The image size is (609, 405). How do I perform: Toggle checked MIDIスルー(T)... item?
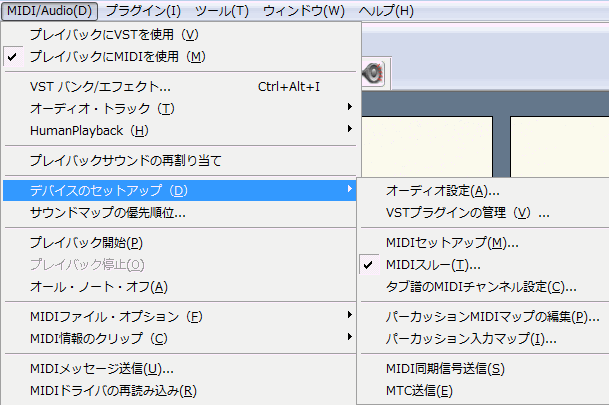coord(484,265)
